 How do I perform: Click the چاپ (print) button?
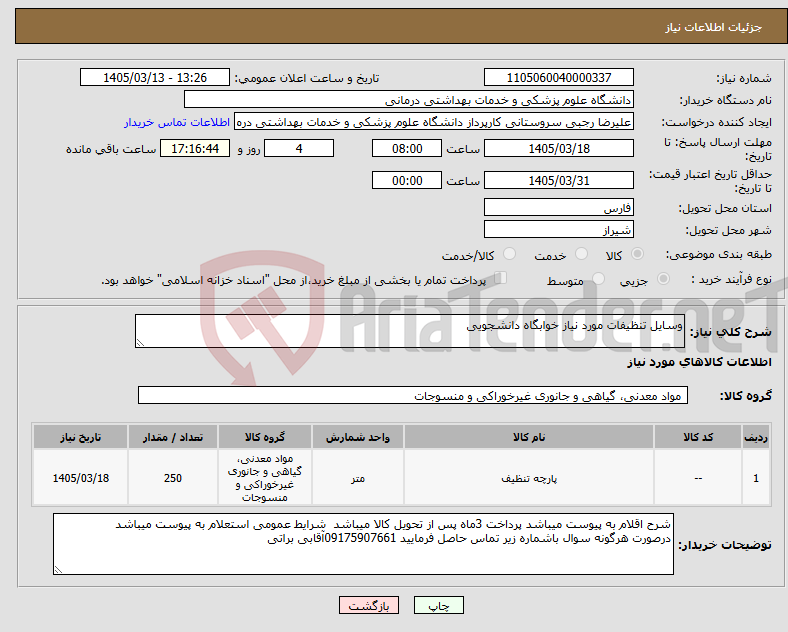pos(438,605)
